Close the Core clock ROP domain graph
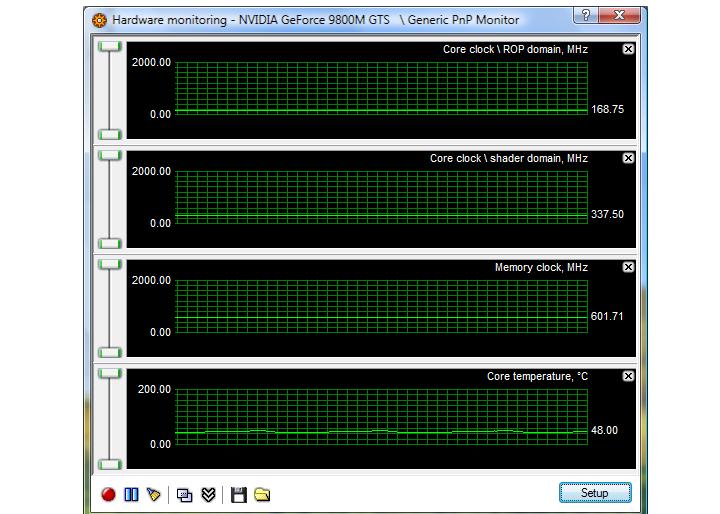 (628, 49)
